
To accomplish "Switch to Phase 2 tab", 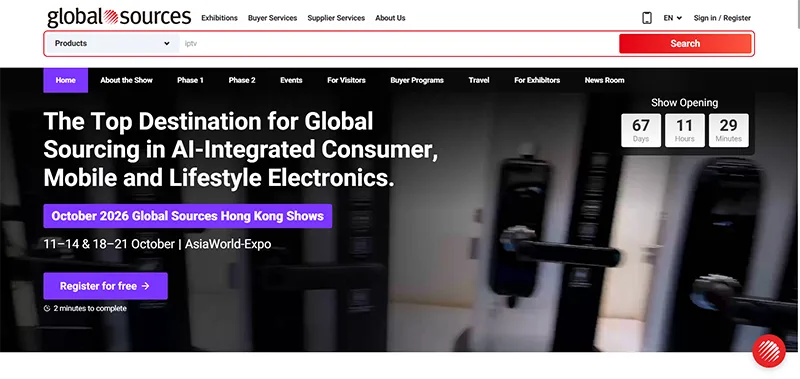I will (242, 80).
